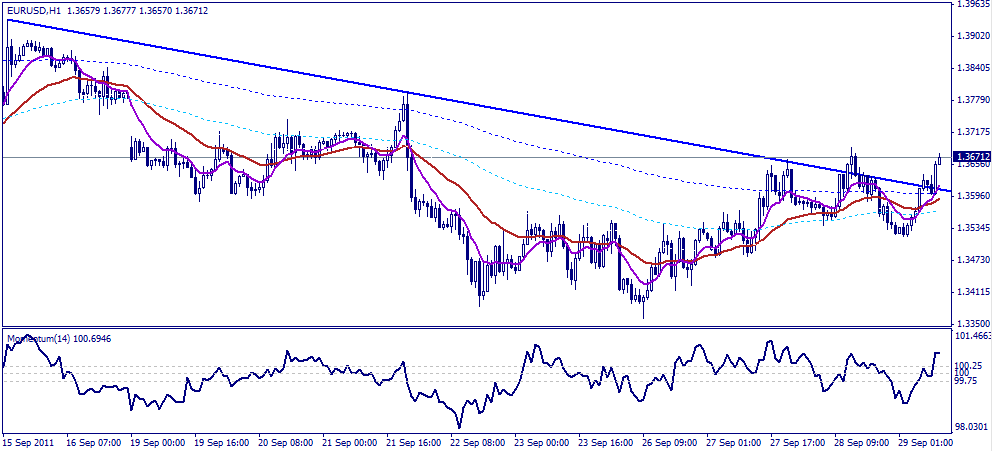Click the 1.39020 price axis label
The height and width of the screenshot is (451, 993).
tap(972, 36)
